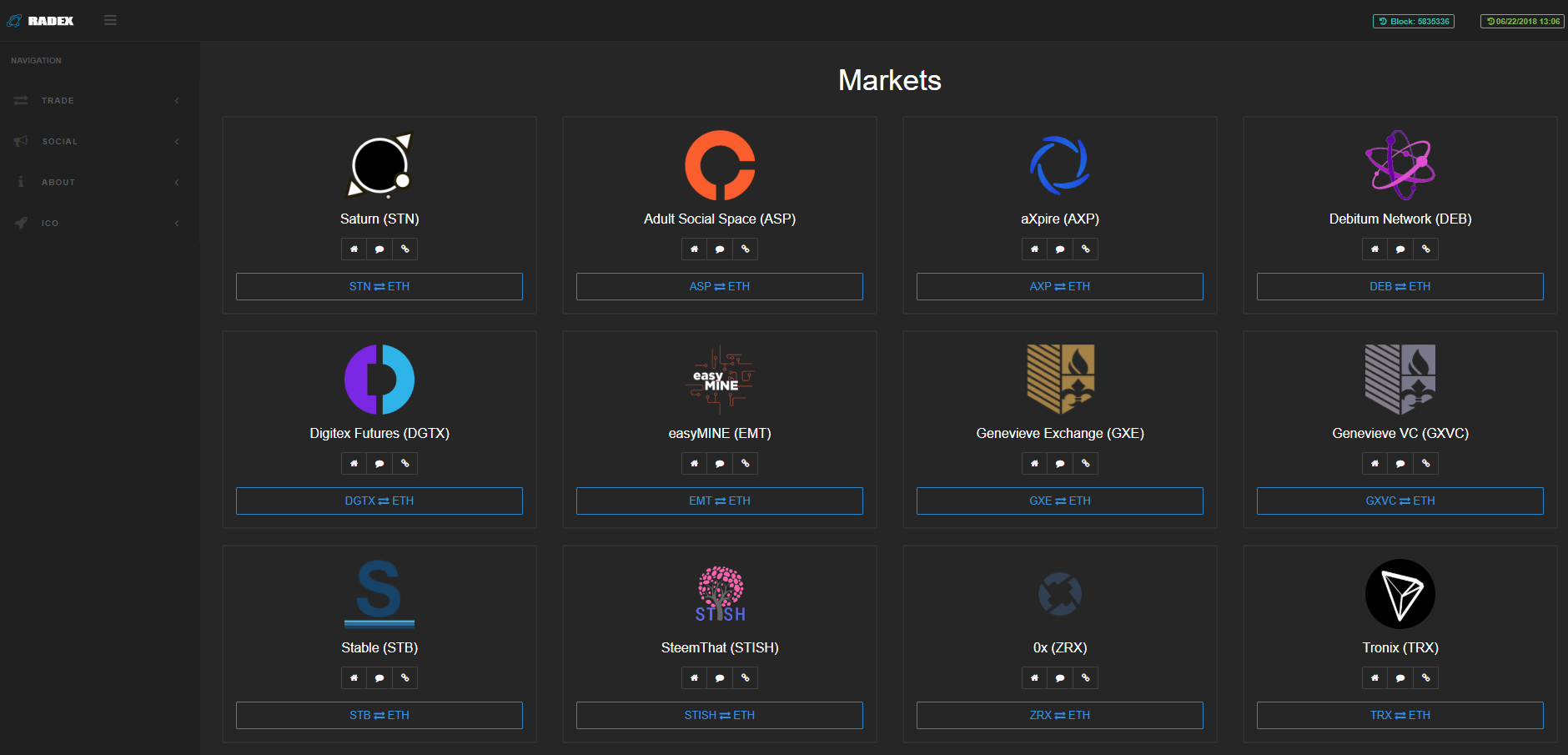Select the STISH ⇄ ETH button
Viewport: 1568px width, 755px height.
pyautogui.click(x=720, y=715)
